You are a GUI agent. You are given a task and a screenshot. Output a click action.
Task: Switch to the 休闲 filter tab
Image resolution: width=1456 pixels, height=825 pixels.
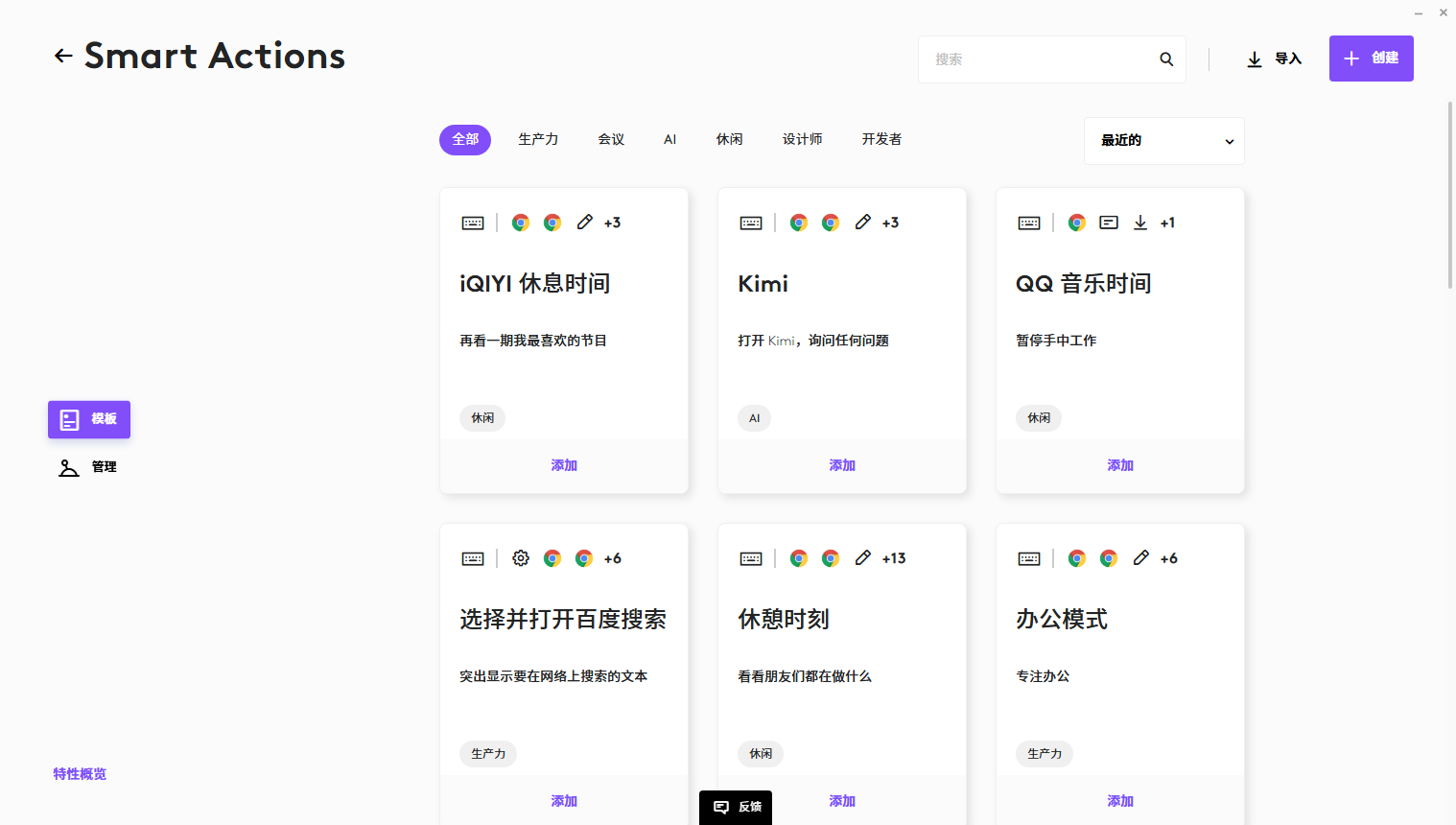pyautogui.click(x=729, y=140)
